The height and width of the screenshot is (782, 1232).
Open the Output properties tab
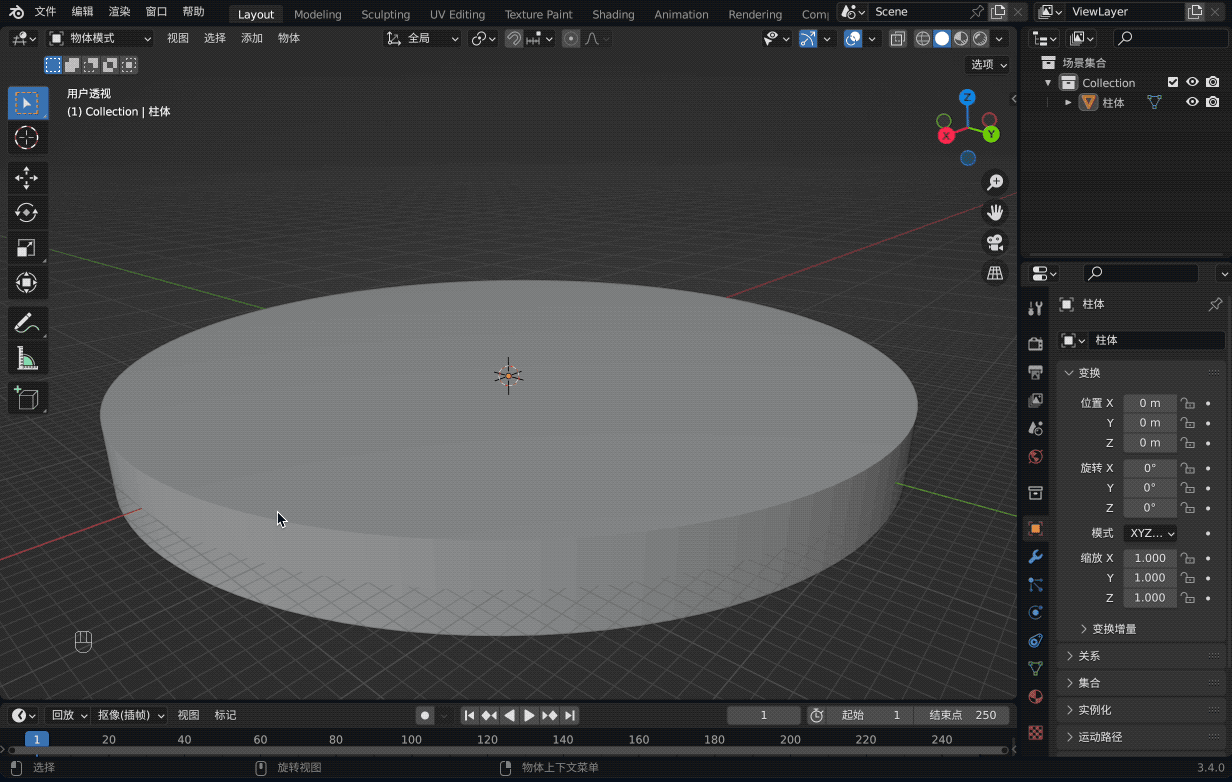(x=1036, y=372)
